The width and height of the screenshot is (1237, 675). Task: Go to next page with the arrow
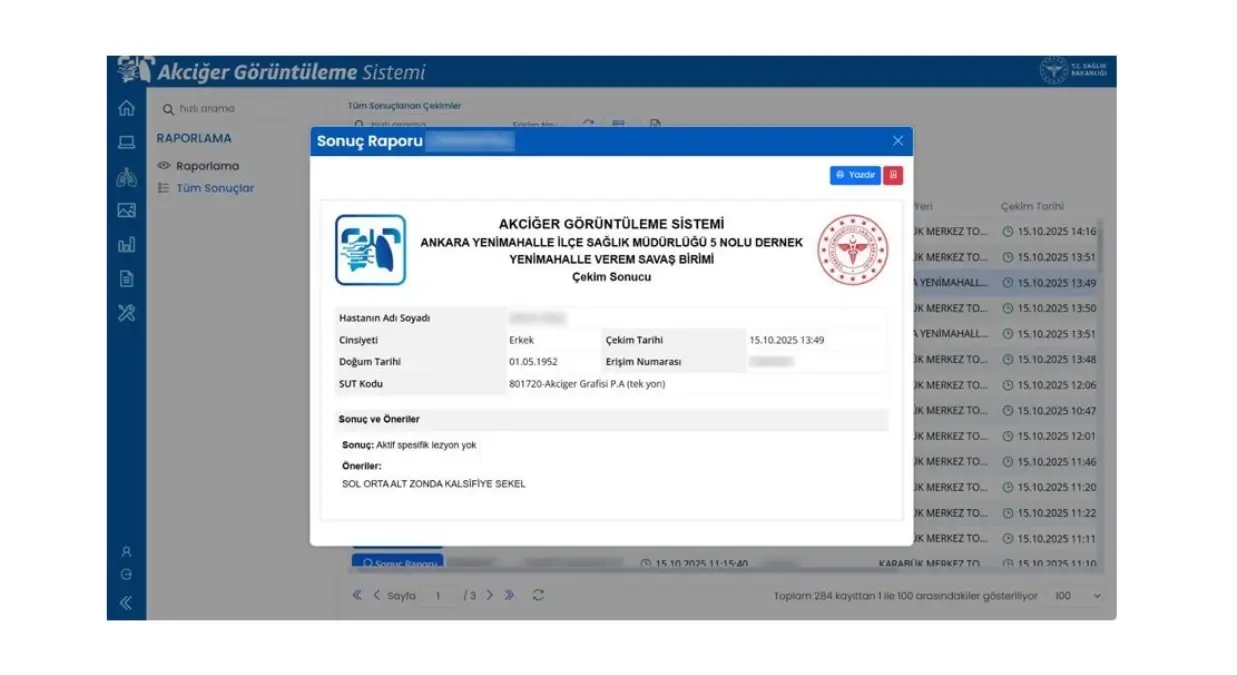pyautogui.click(x=490, y=594)
